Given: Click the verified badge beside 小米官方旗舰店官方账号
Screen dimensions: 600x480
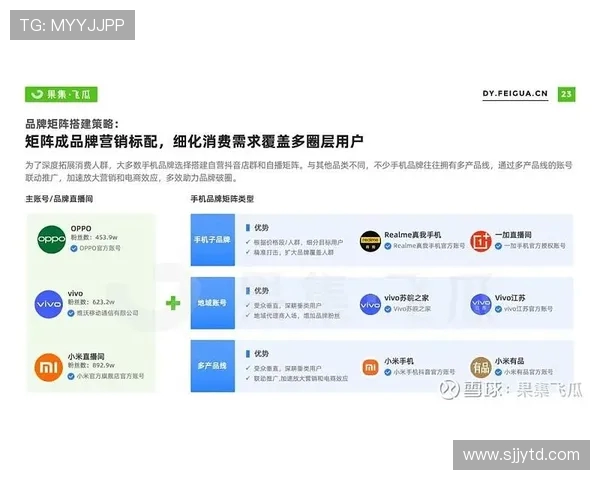Looking at the screenshot, I should (x=71, y=376).
